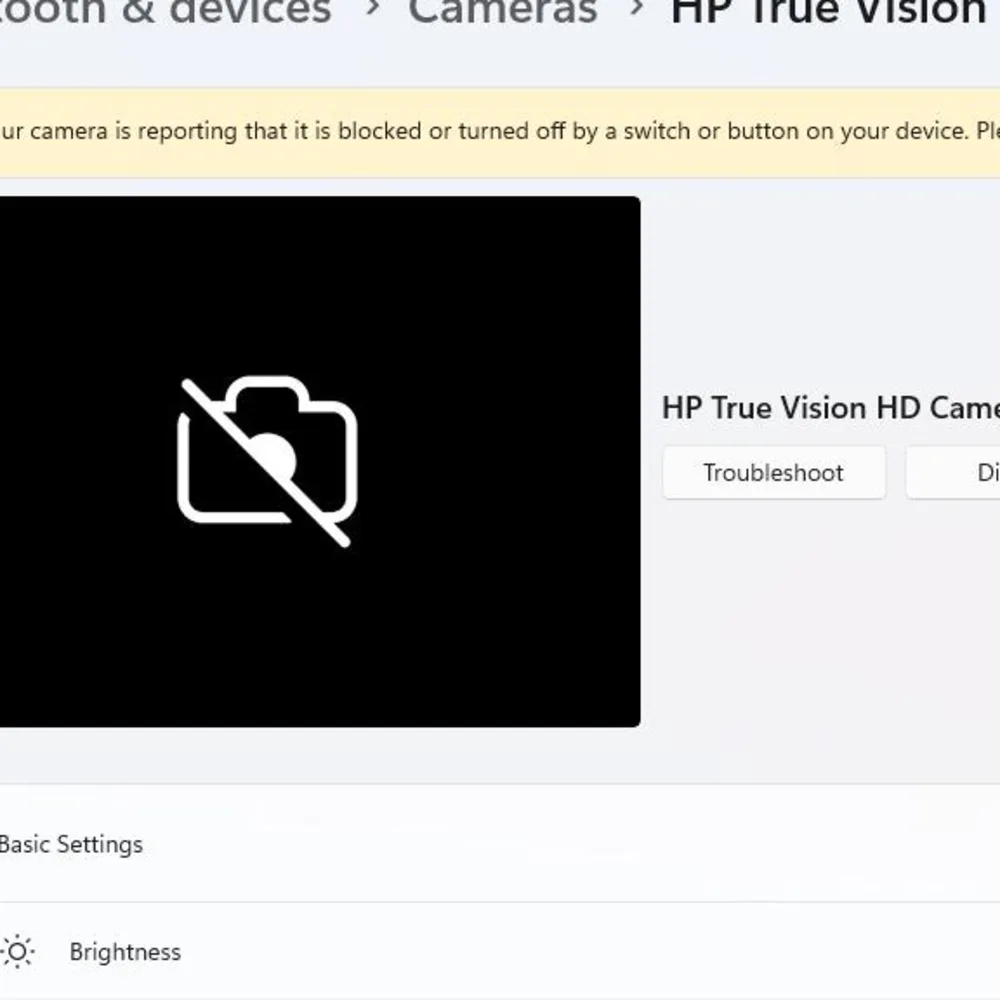Click the HP True Vision HD Camera name
Image resolution: width=1000 pixels, height=1000 pixels.
(x=830, y=408)
